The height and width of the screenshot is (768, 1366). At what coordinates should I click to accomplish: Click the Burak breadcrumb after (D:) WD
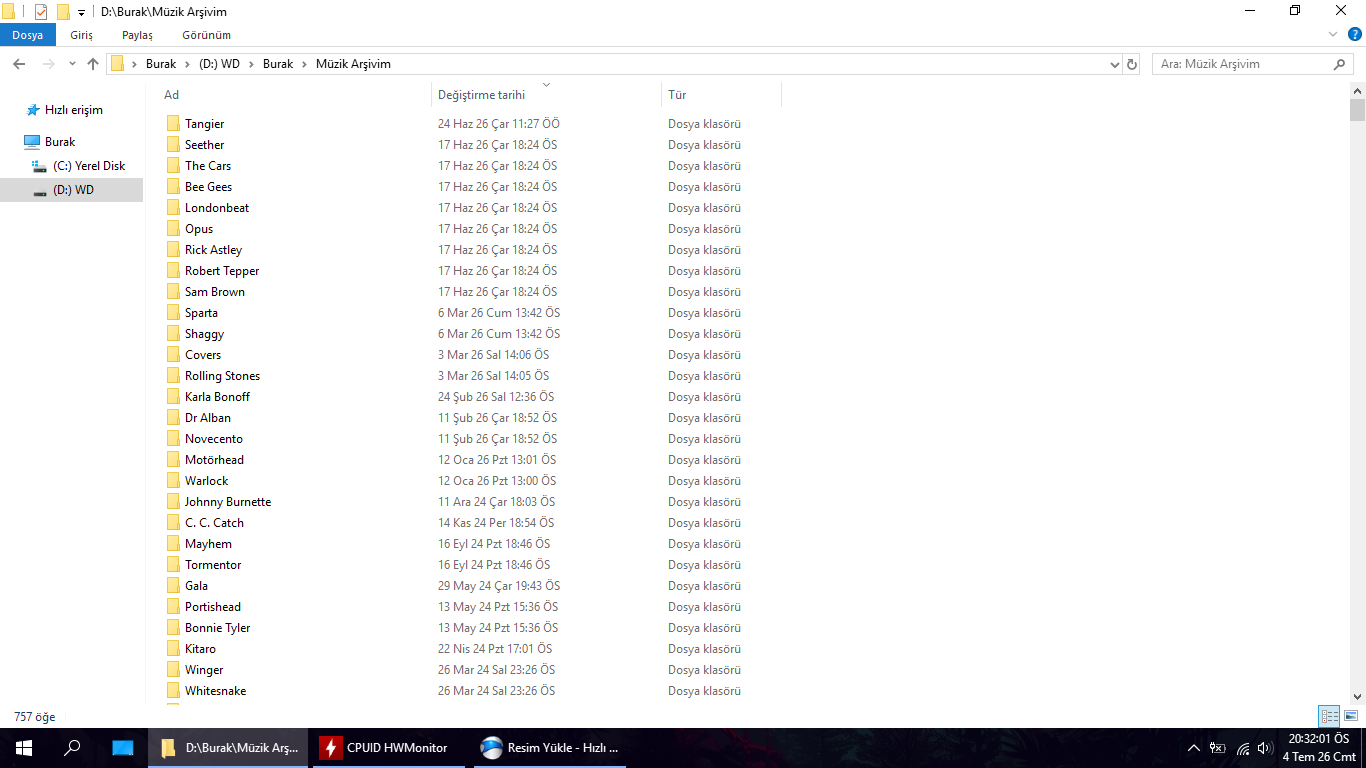point(278,64)
